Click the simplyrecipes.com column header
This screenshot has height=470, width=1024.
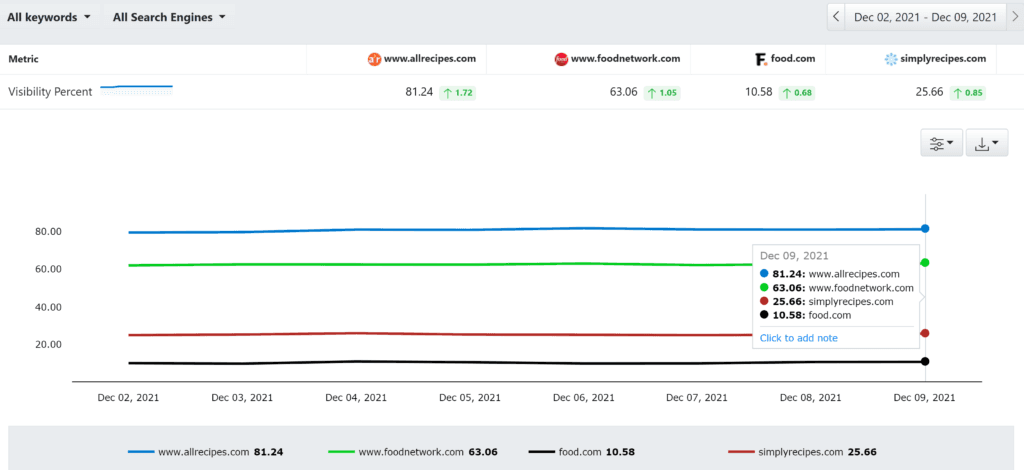(943, 59)
